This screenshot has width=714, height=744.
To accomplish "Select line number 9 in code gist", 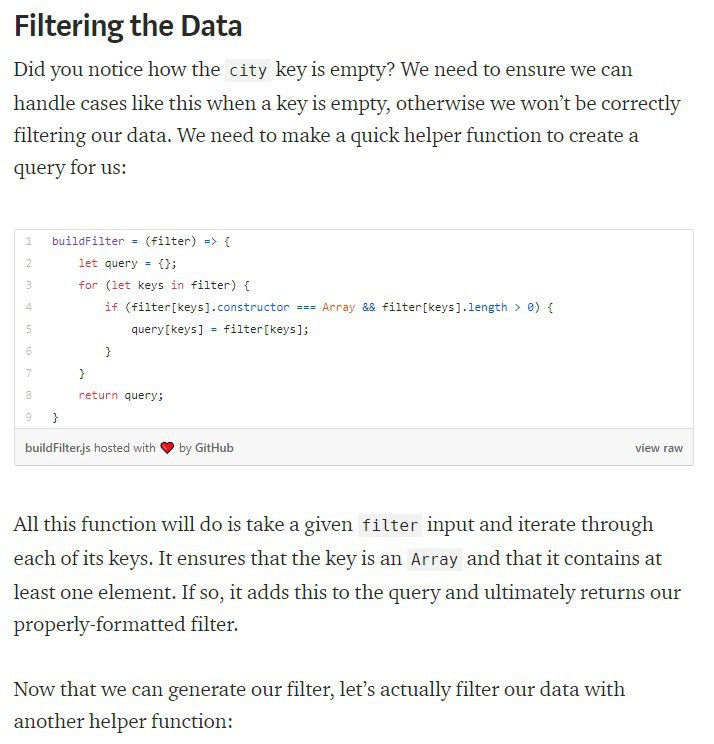I will [x=29, y=418].
